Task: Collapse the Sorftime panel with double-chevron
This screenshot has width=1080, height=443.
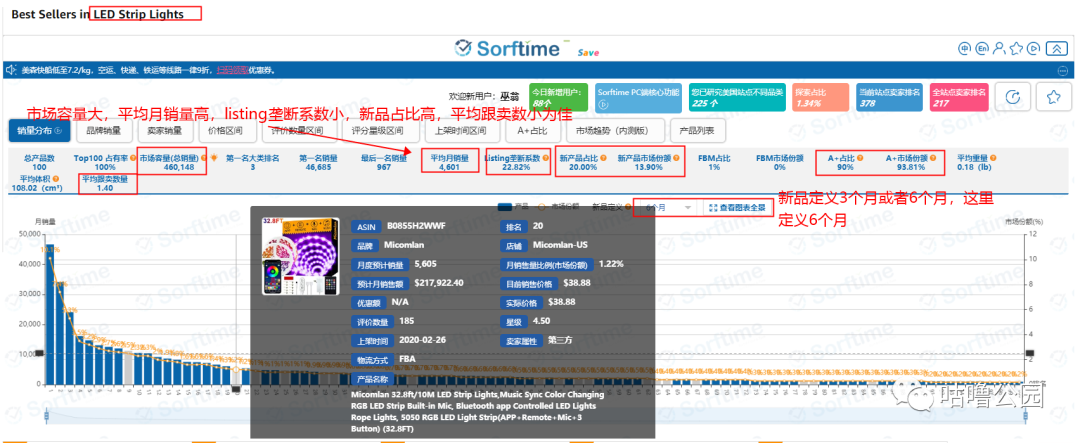Action: click(x=1056, y=49)
